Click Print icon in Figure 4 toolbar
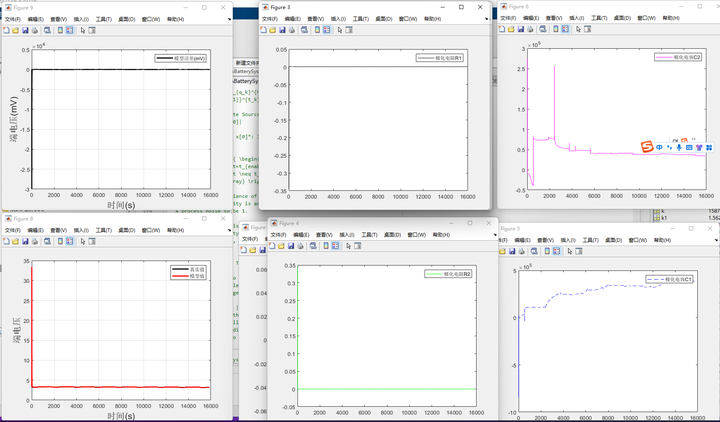The width and height of the screenshot is (720, 422). [x=301, y=246]
